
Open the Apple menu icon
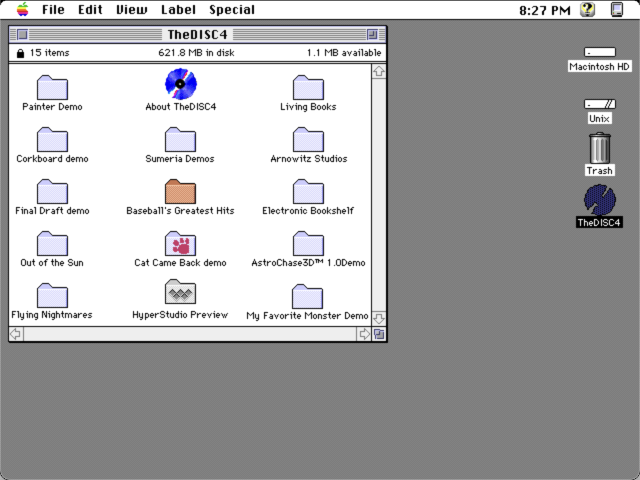(x=23, y=9)
